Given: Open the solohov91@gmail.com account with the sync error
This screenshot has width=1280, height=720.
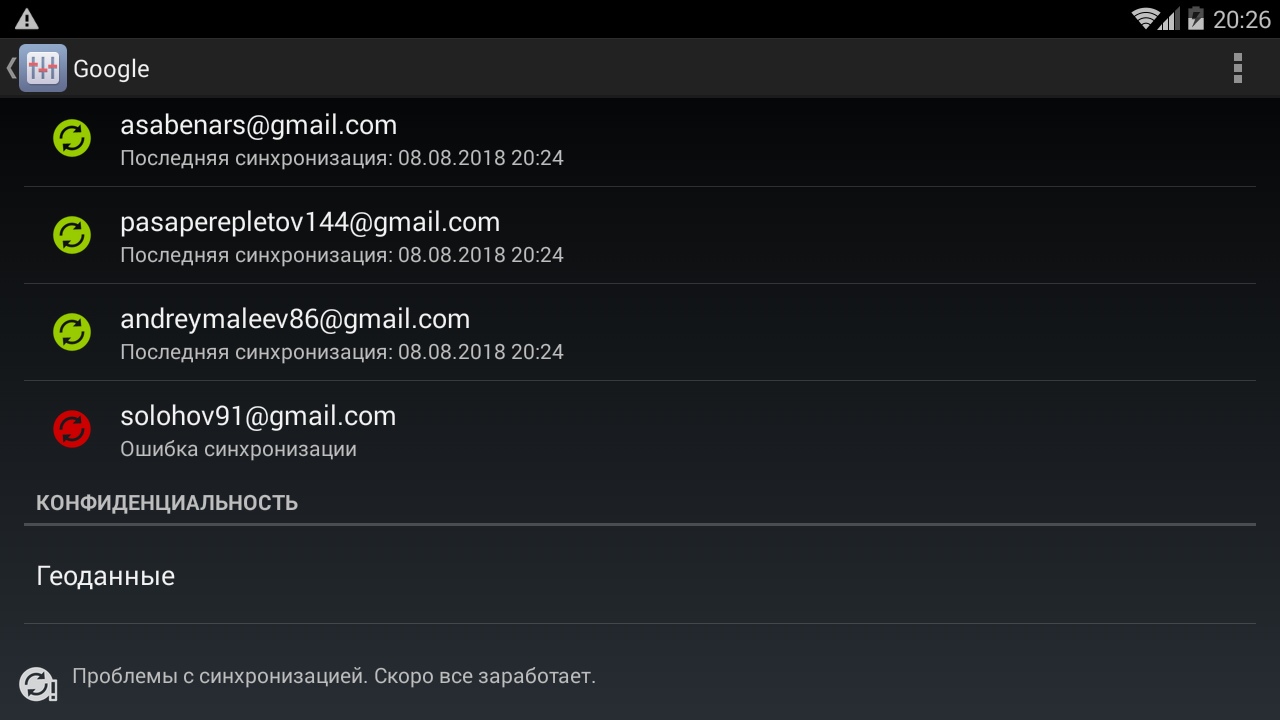Looking at the screenshot, I should (640, 429).
